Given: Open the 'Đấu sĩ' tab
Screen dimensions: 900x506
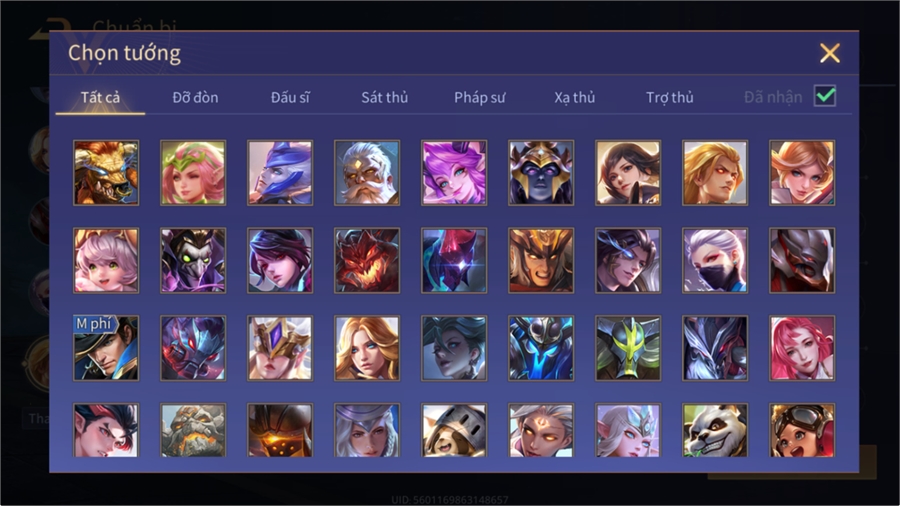Looking at the screenshot, I should click(290, 98).
